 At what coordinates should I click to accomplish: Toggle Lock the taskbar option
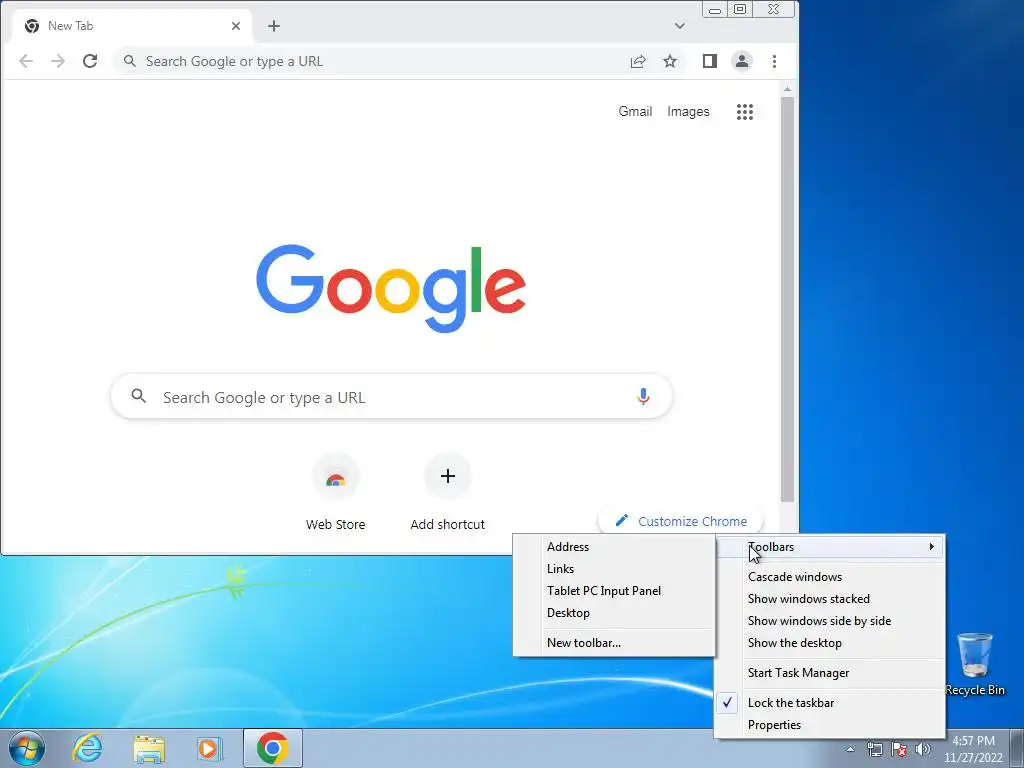[x=830, y=703]
